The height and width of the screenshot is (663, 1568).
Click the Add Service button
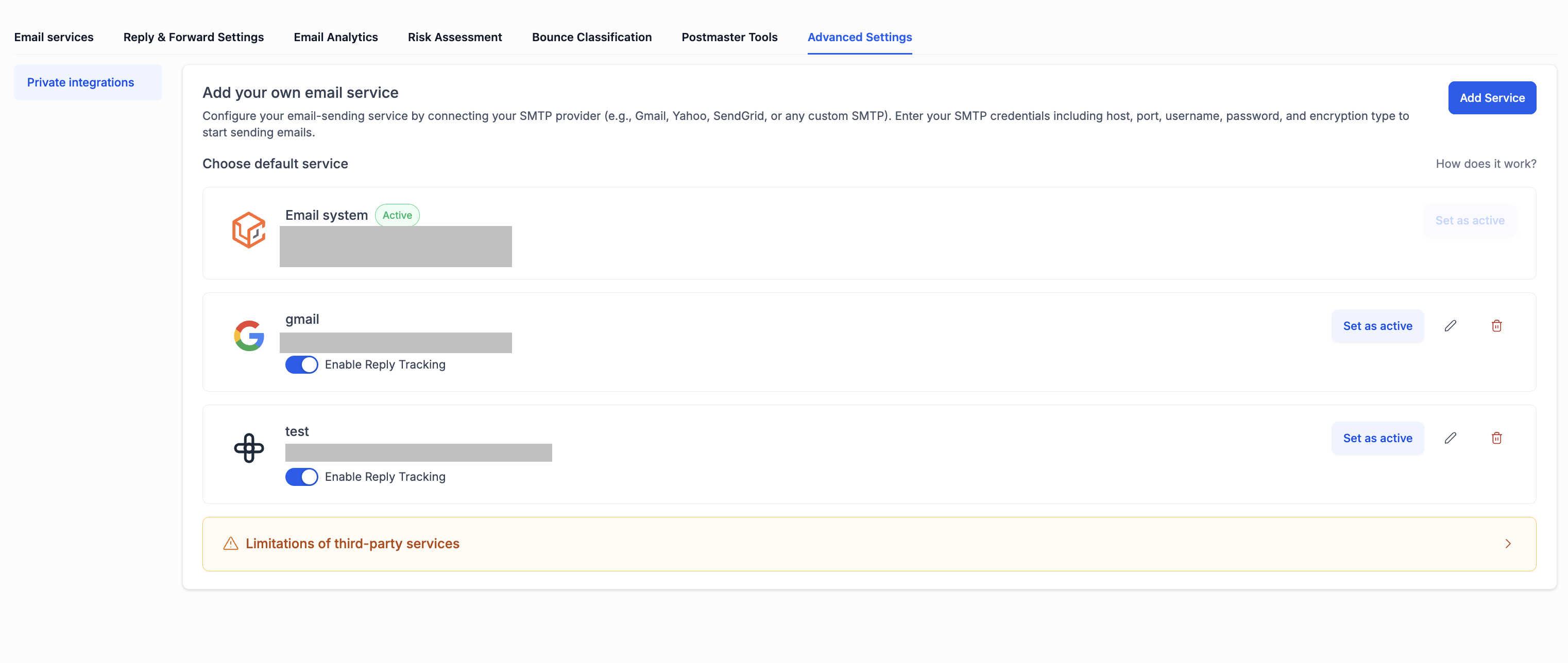(1492, 97)
